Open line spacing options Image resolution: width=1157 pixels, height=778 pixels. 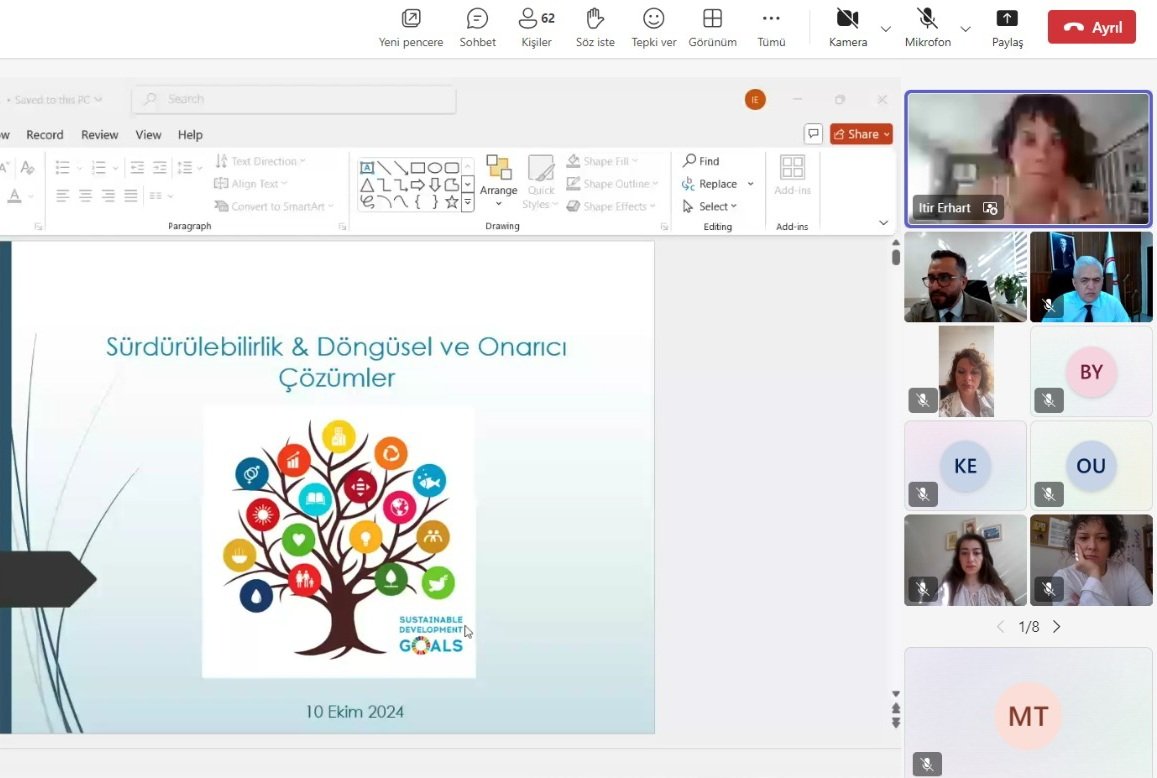pos(189,168)
